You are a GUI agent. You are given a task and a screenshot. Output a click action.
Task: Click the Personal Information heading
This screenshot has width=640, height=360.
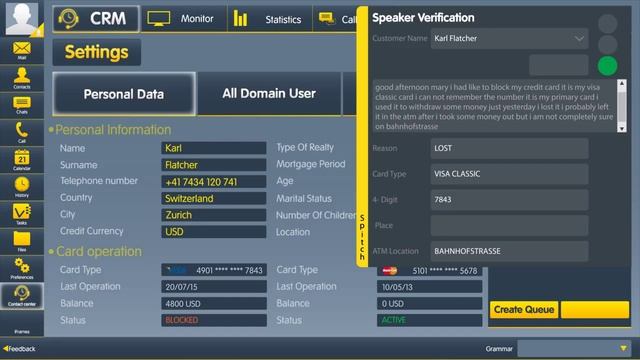(113, 130)
